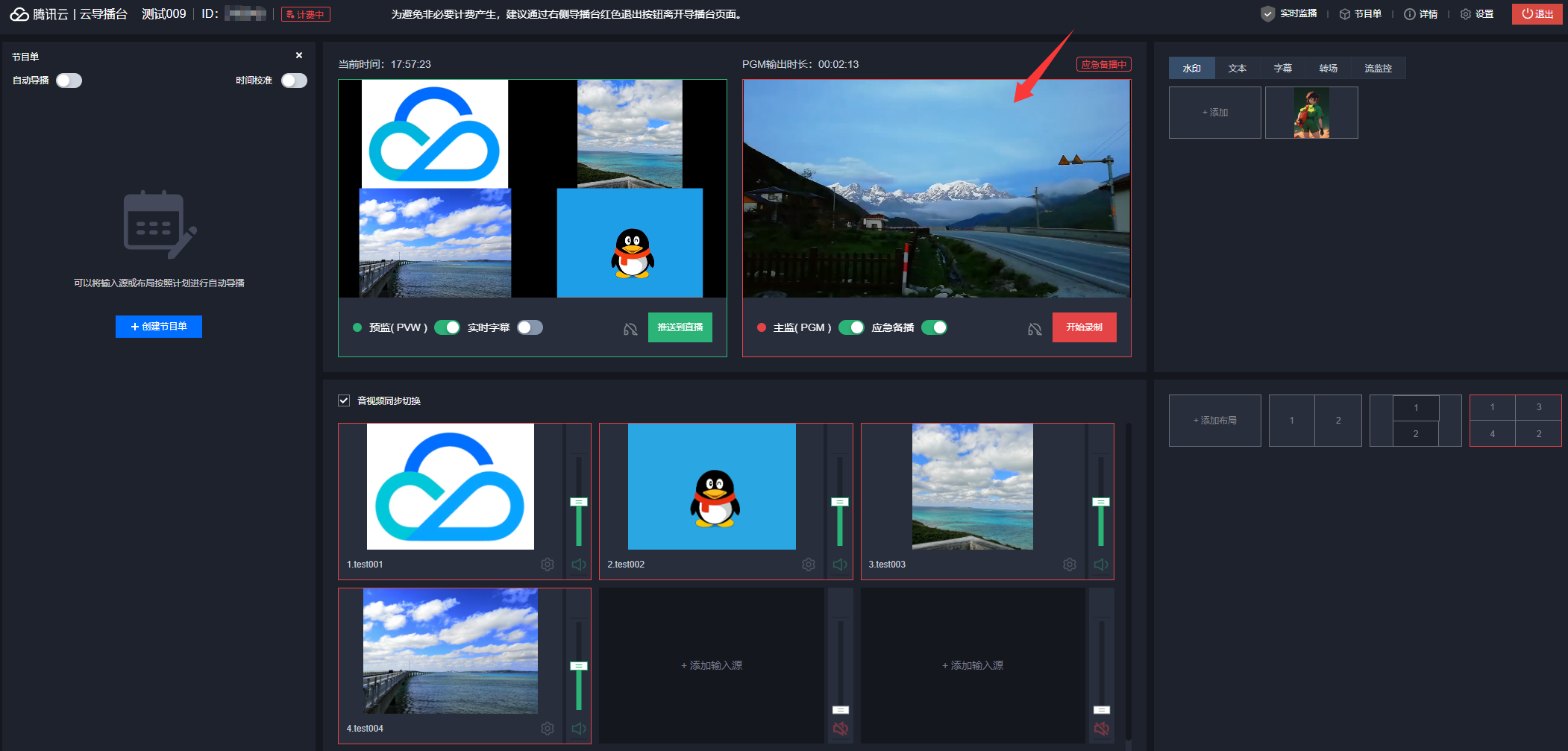The height and width of the screenshot is (751, 1568).
Task: Choose the four-grid layout preset
Action: 1515,421
